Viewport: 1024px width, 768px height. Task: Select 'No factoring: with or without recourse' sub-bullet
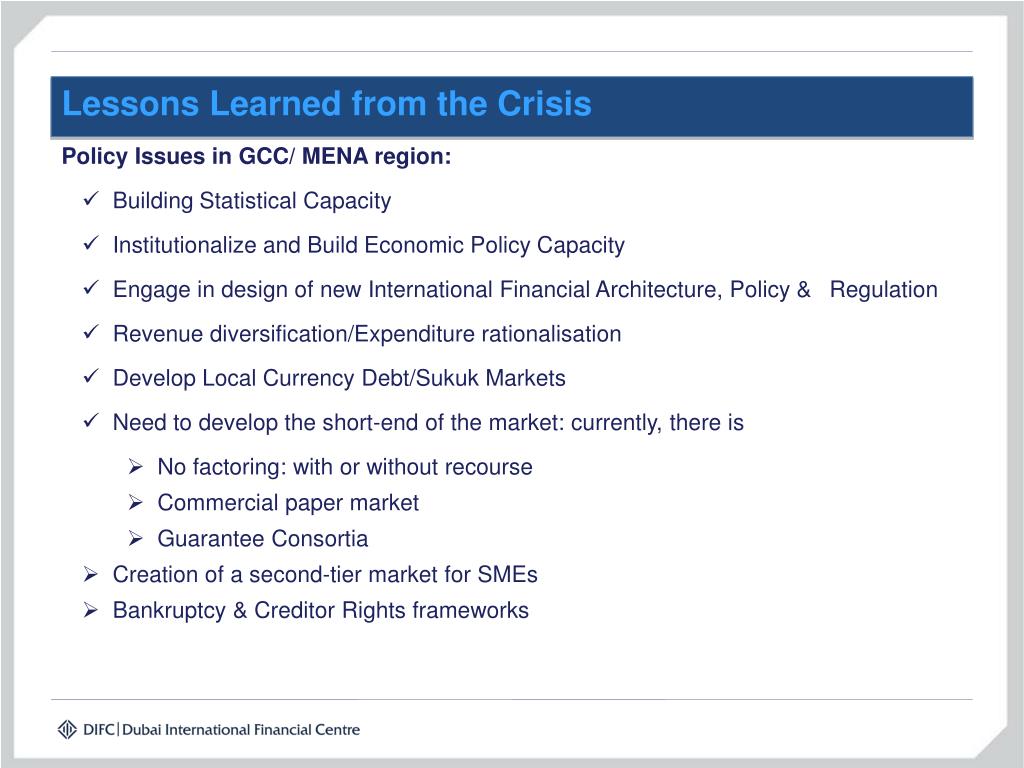pos(345,467)
